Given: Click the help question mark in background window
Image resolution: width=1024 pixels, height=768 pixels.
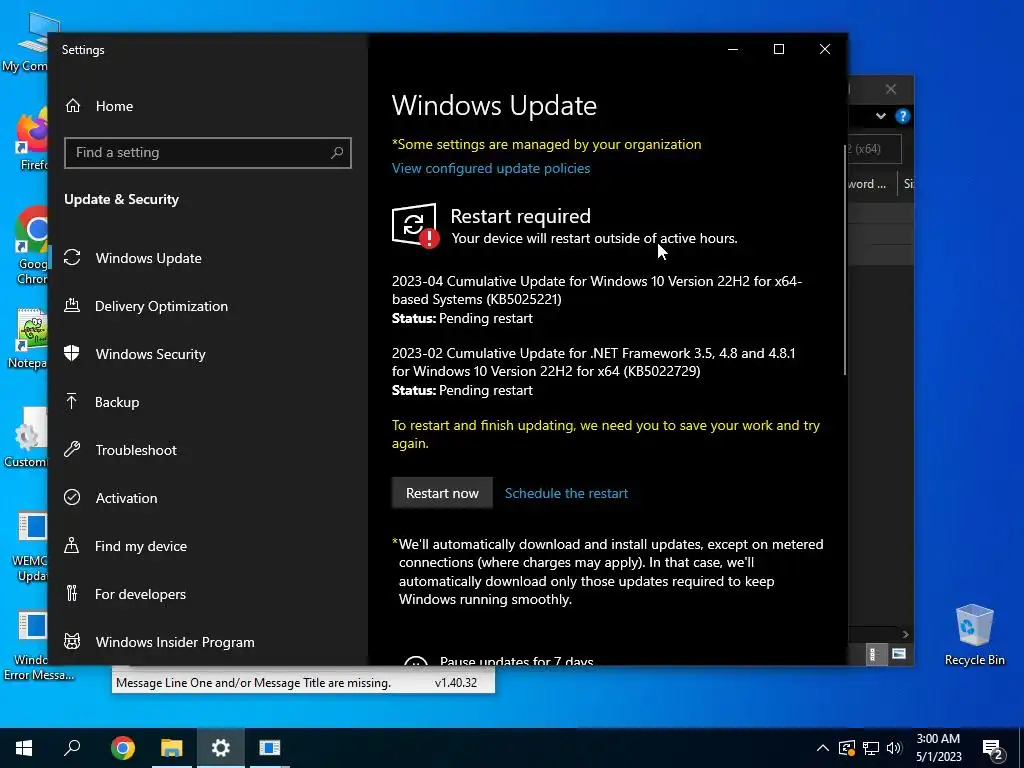Looking at the screenshot, I should (903, 116).
